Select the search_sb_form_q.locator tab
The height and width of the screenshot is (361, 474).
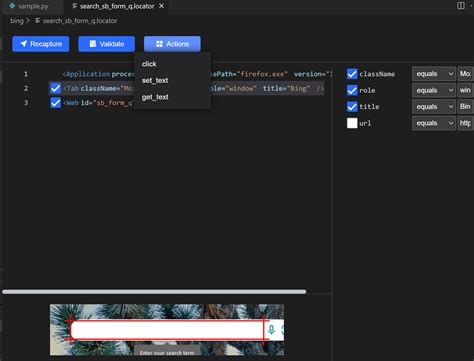pos(117,6)
